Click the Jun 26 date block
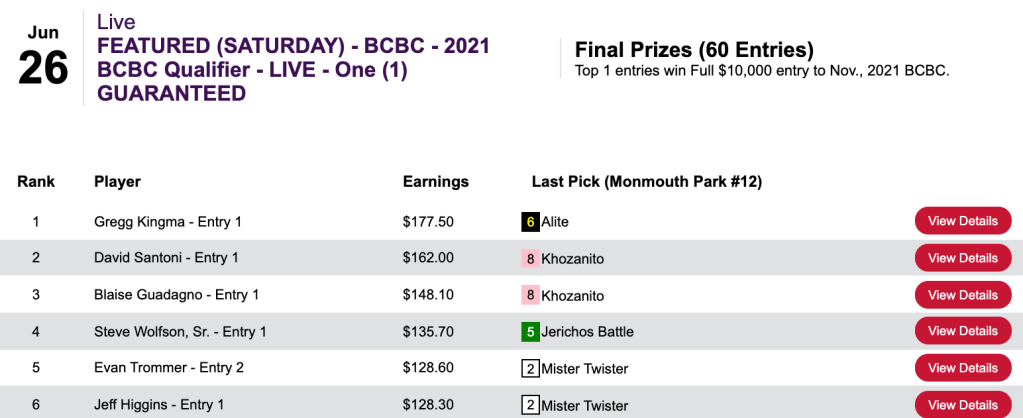Image resolution: width=1023 pixels, height=418 pixels. point(43,58)
